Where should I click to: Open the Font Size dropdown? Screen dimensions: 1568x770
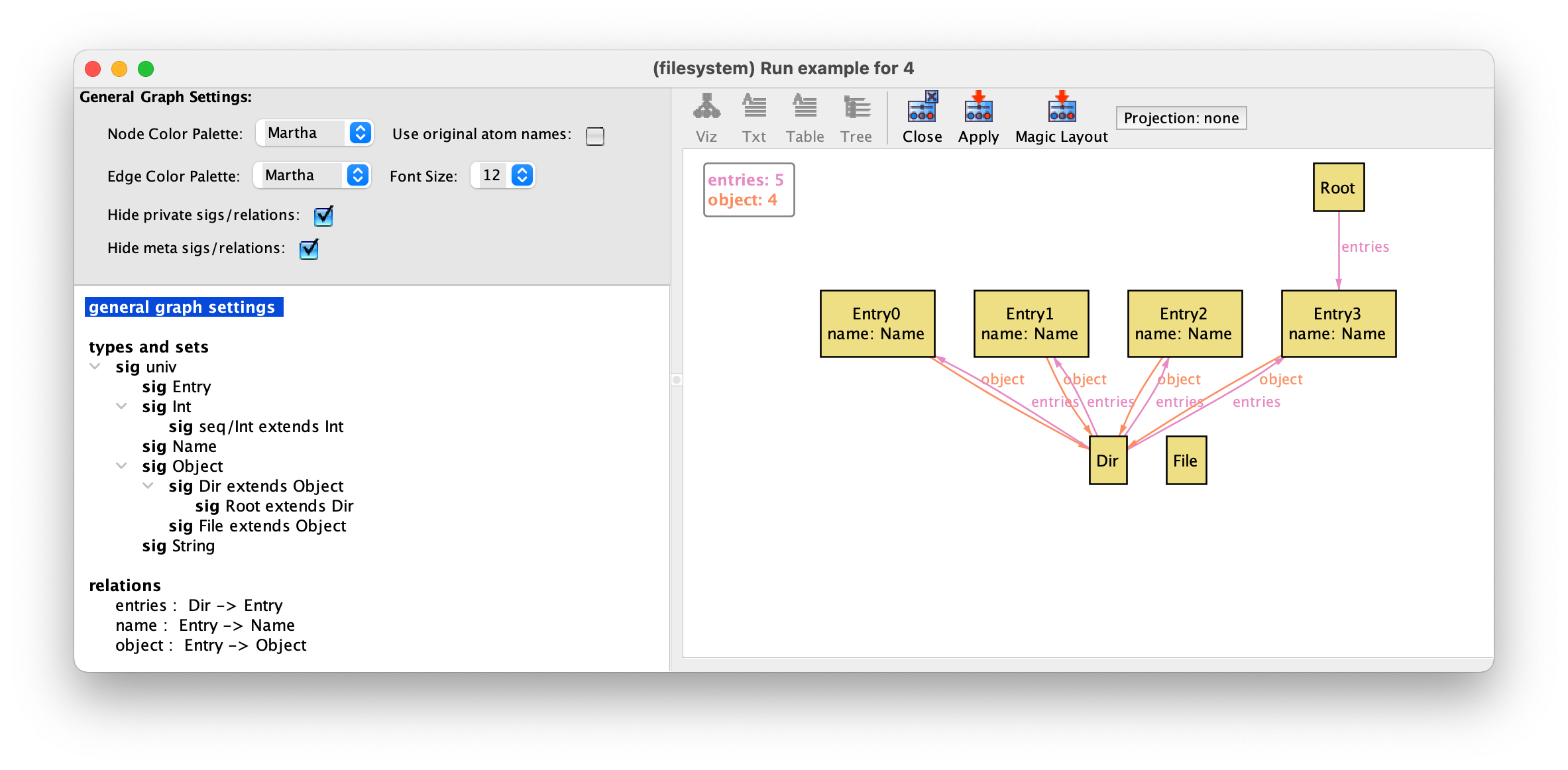502,176
